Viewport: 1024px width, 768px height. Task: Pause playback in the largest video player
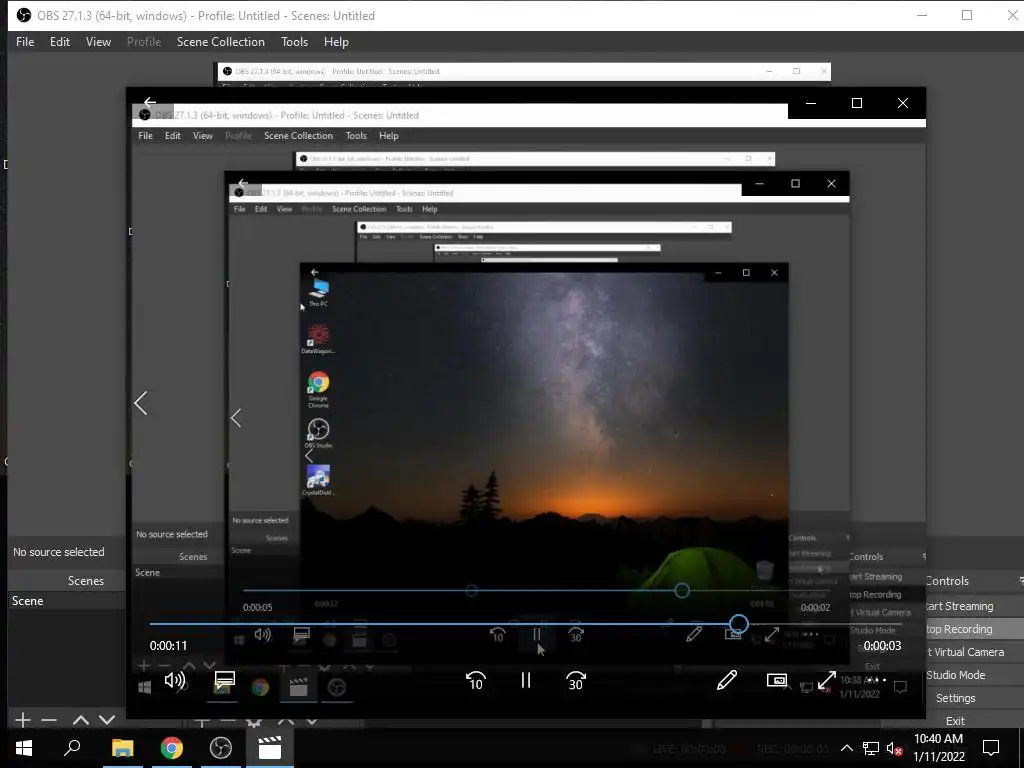click(526, 680)
